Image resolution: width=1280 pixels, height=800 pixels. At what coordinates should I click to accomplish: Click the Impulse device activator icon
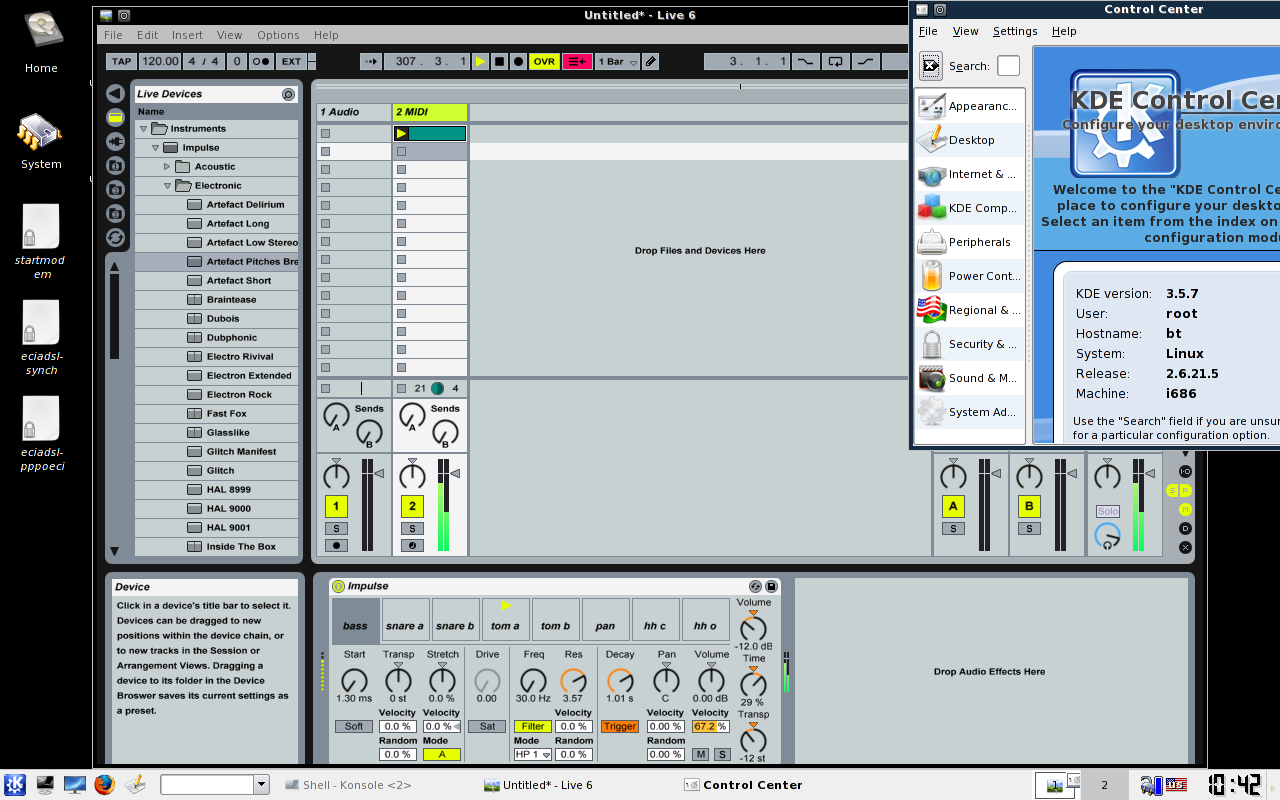338,586
